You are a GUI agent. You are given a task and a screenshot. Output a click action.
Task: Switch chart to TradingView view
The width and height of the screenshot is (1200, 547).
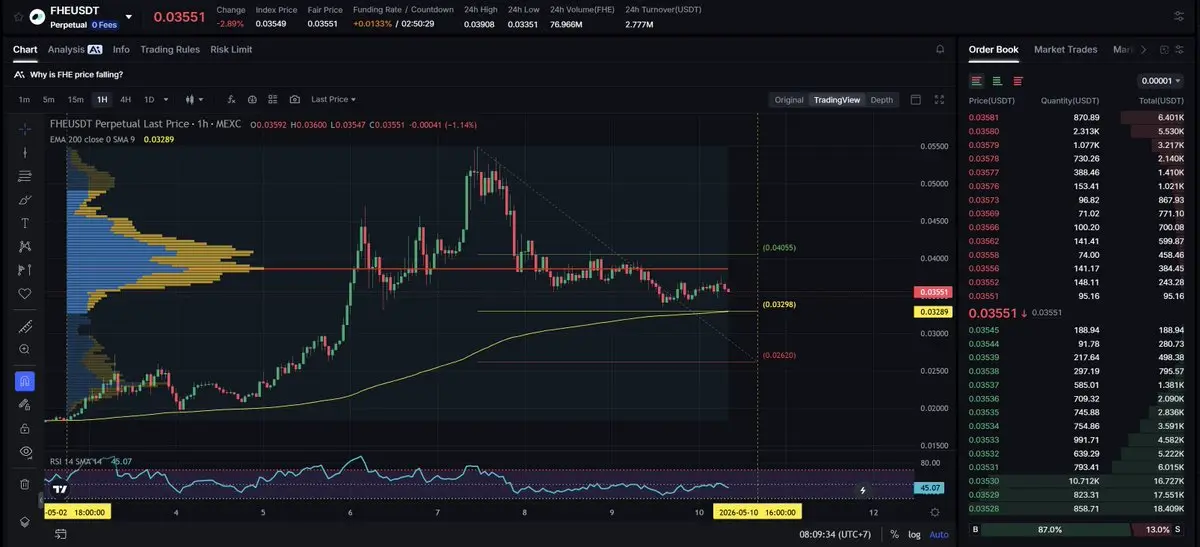[x=837, y=99]
